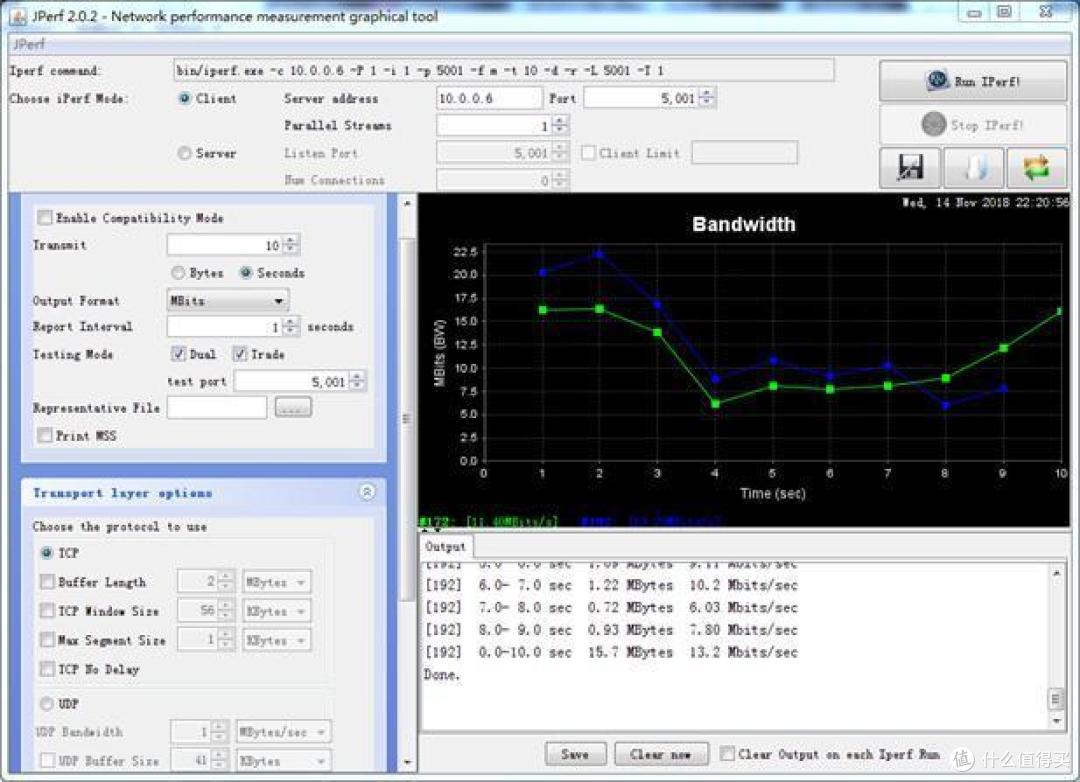Viewport: 1080px width, 782px height.
Task: Increase the Port spinner value
Action: [x=708, y=94]
